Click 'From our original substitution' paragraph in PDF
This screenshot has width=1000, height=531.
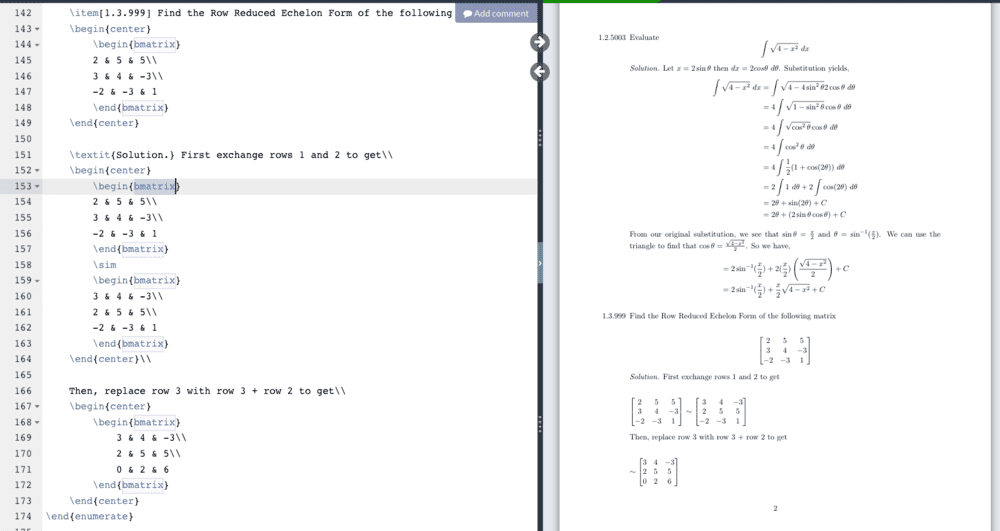(x=784, y=240)
